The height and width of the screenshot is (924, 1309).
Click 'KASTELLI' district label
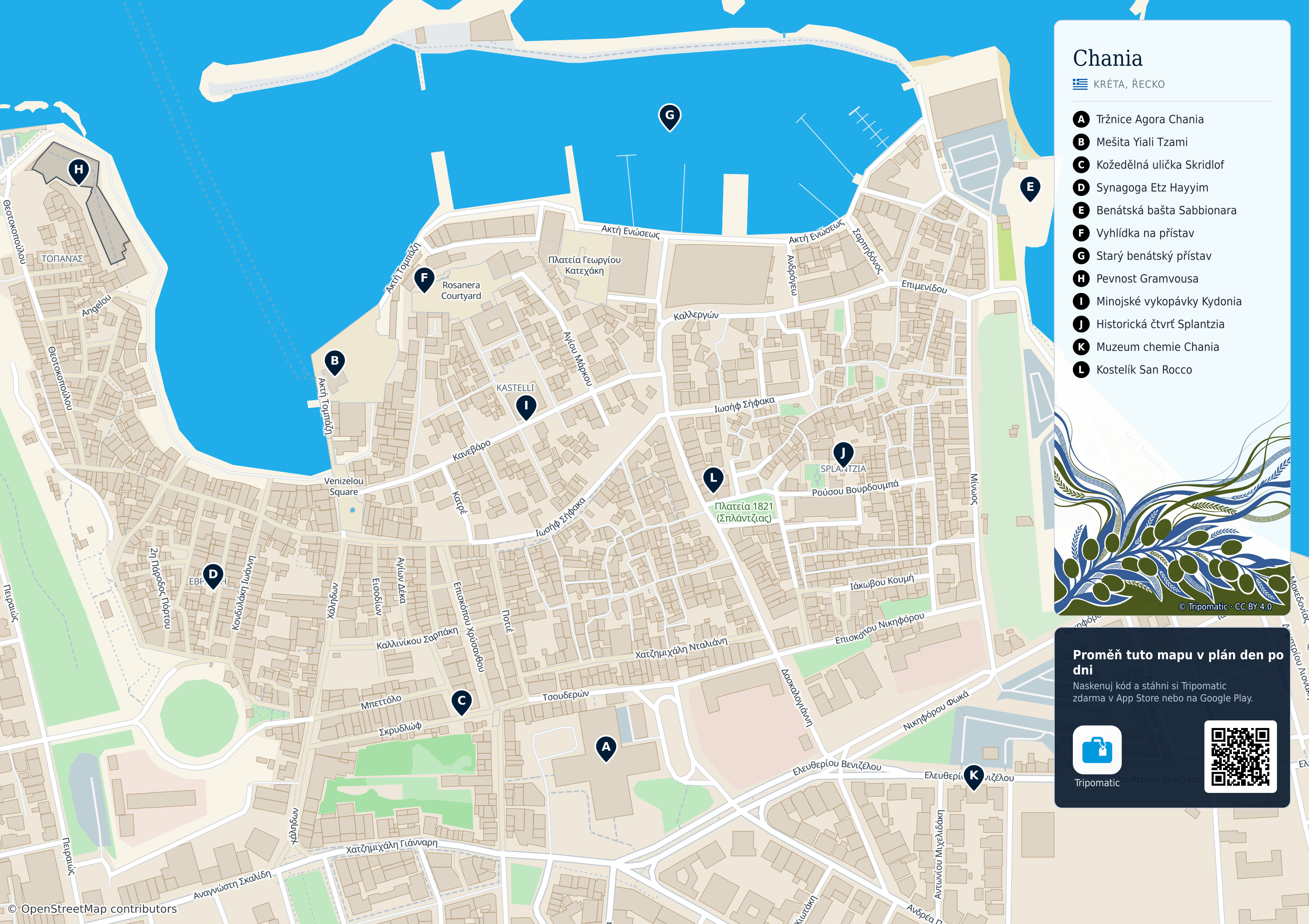pos(515,388)
